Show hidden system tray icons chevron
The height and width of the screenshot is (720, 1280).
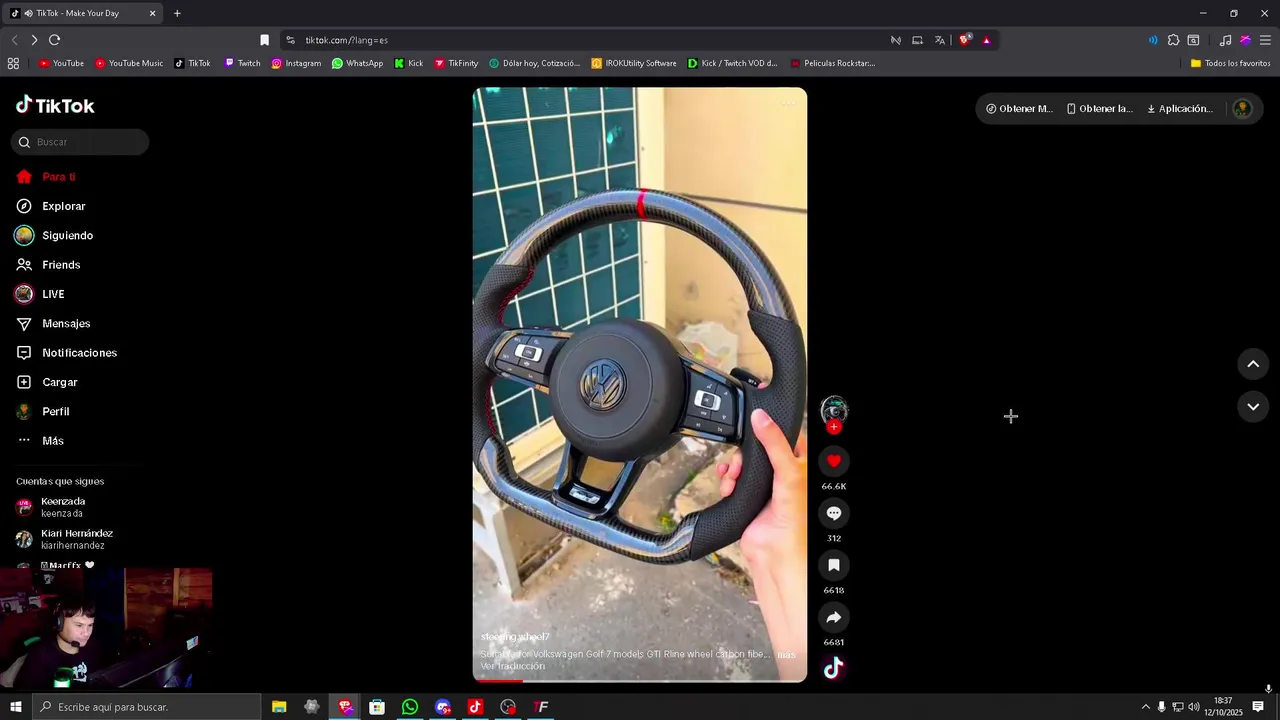click(x=1145, y=707)
